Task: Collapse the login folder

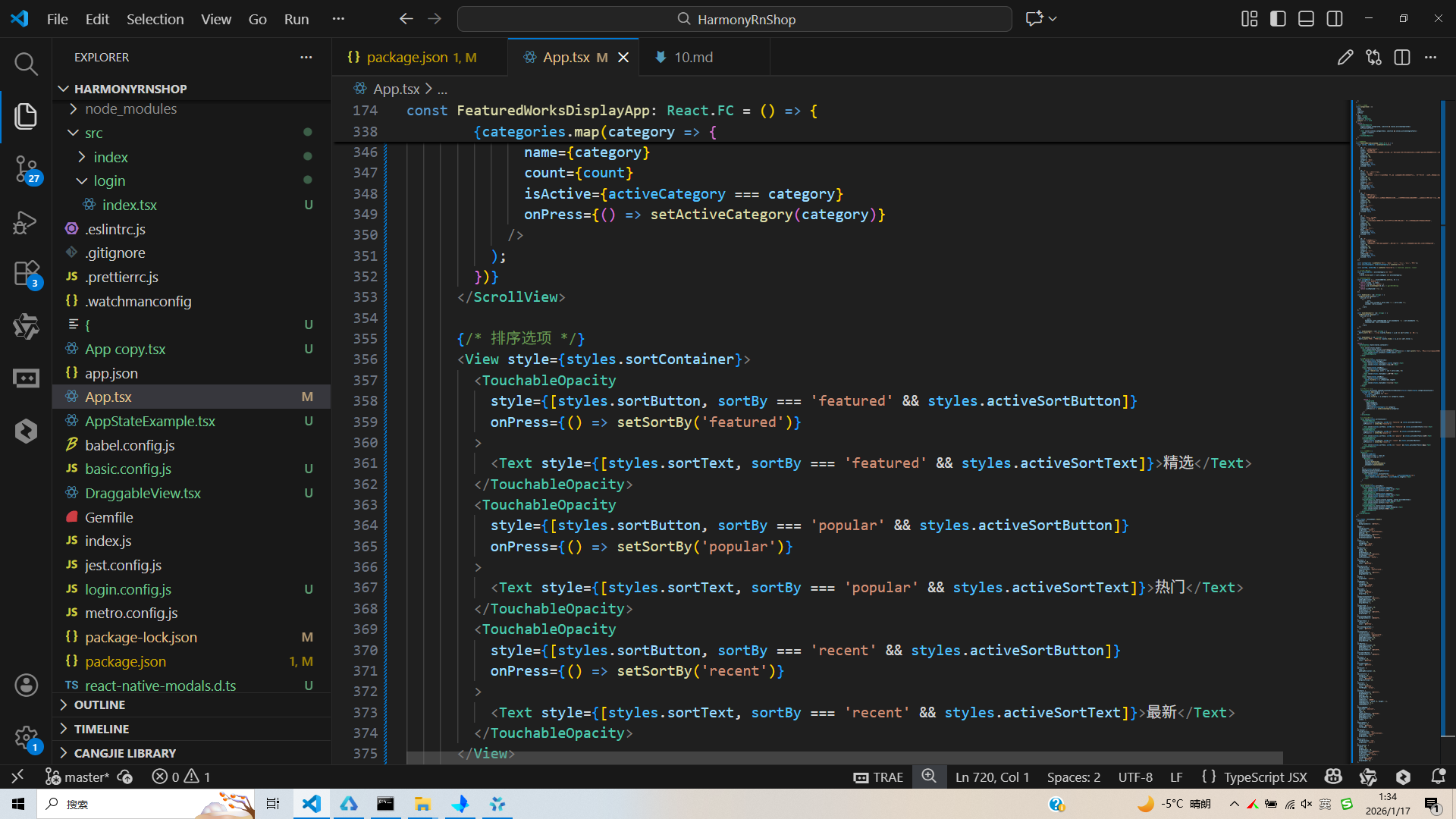Action: 109,181
